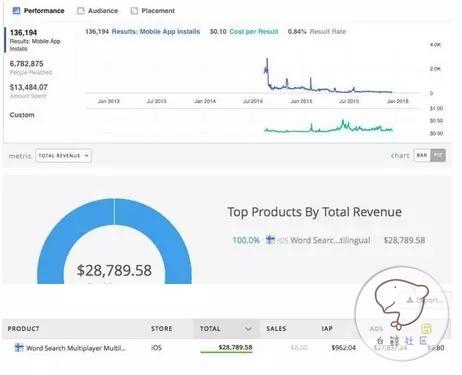Click the Performance chart icon
Screen dimensions: 462x375
[16, 11]
